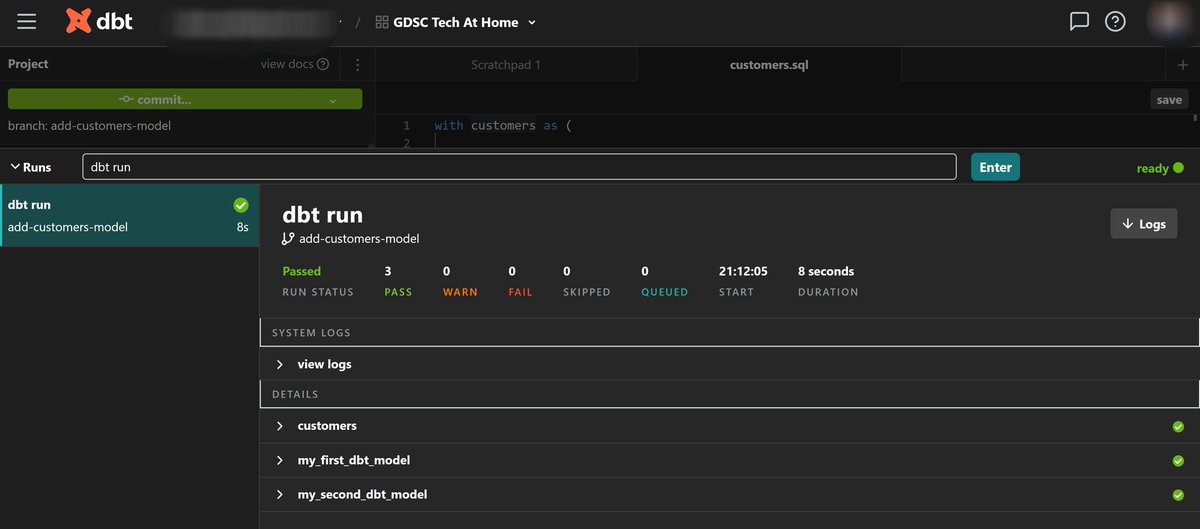Click the Logs download button
Screen dimensions: 1200x529
pos(1144,224)
